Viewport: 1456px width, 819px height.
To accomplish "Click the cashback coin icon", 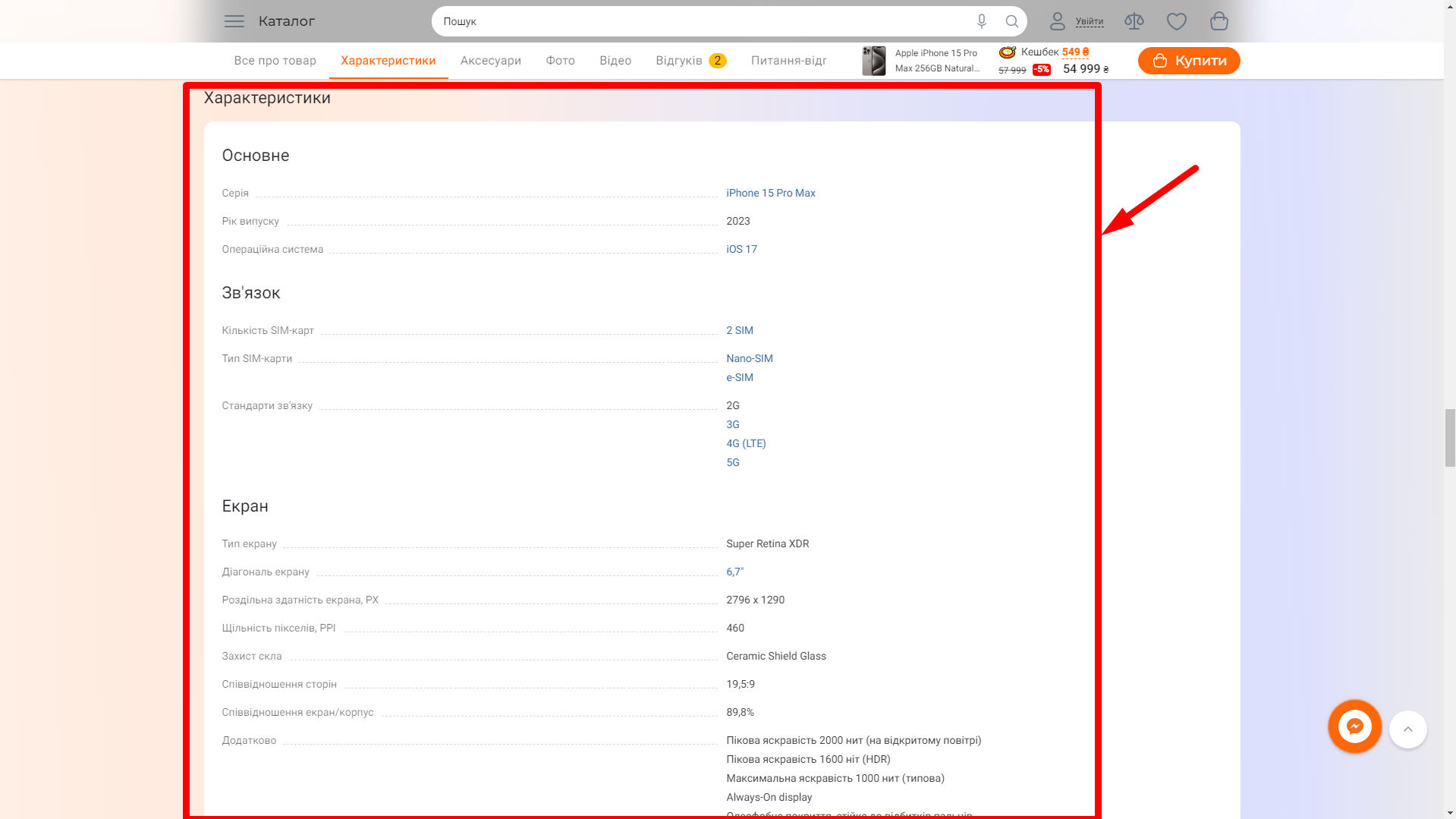I will [1007, 52].
